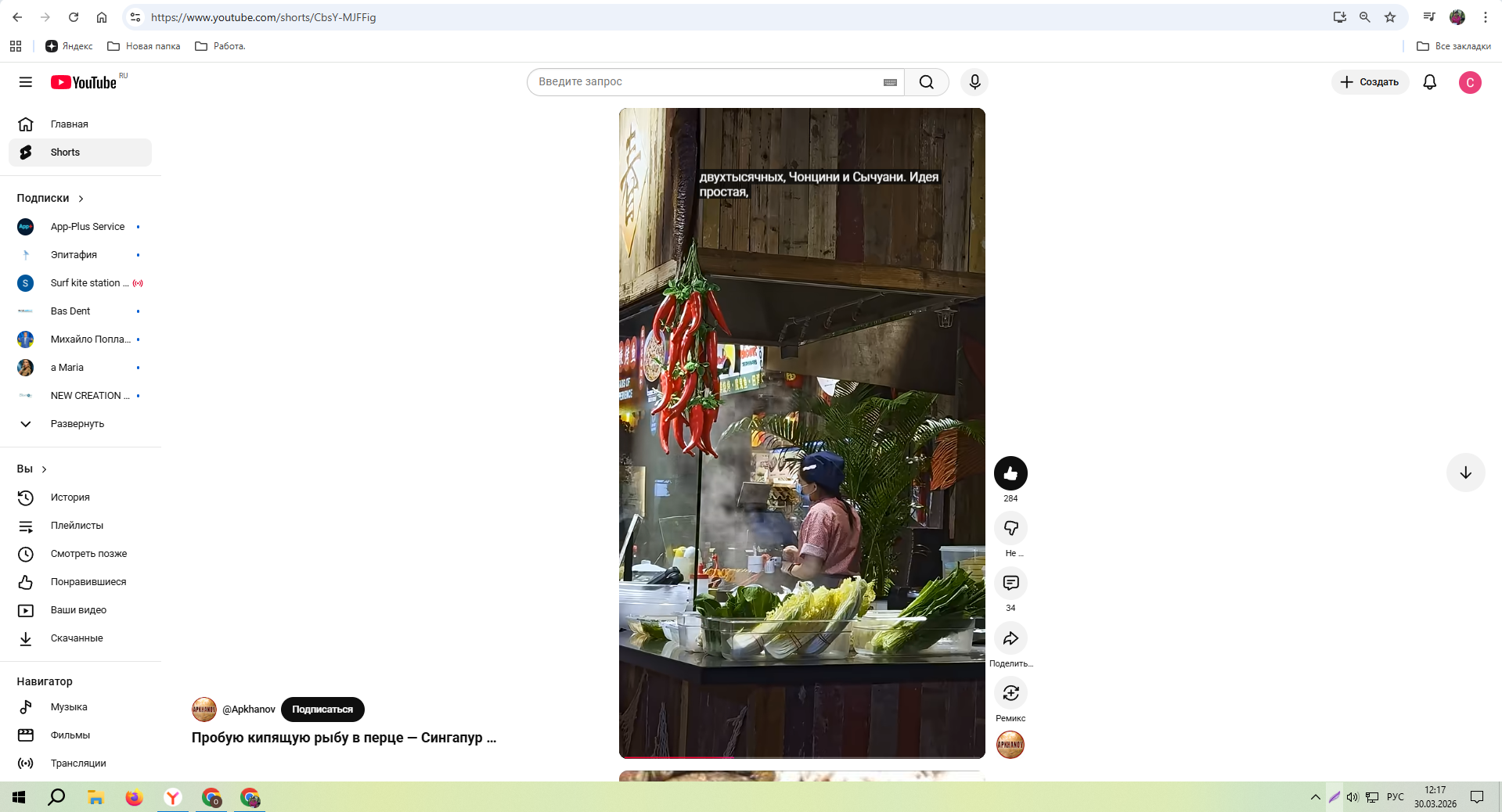Expand the Подписки section

(51, 199)
